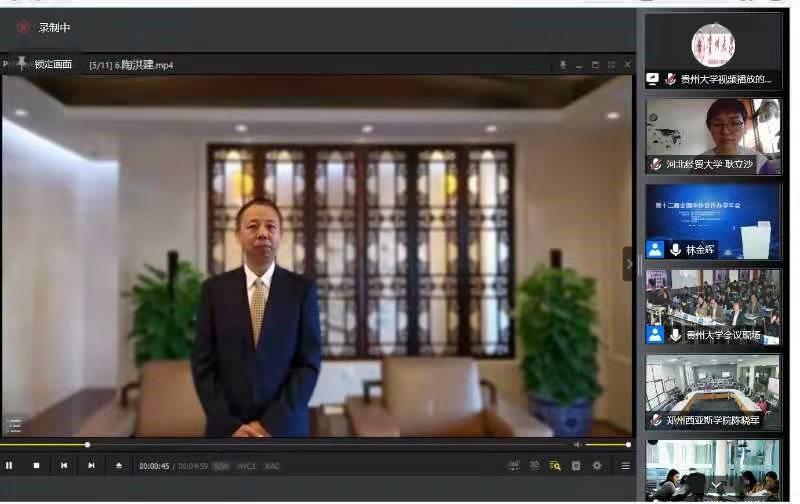Stop the video with the stop button

coord(36,465)
